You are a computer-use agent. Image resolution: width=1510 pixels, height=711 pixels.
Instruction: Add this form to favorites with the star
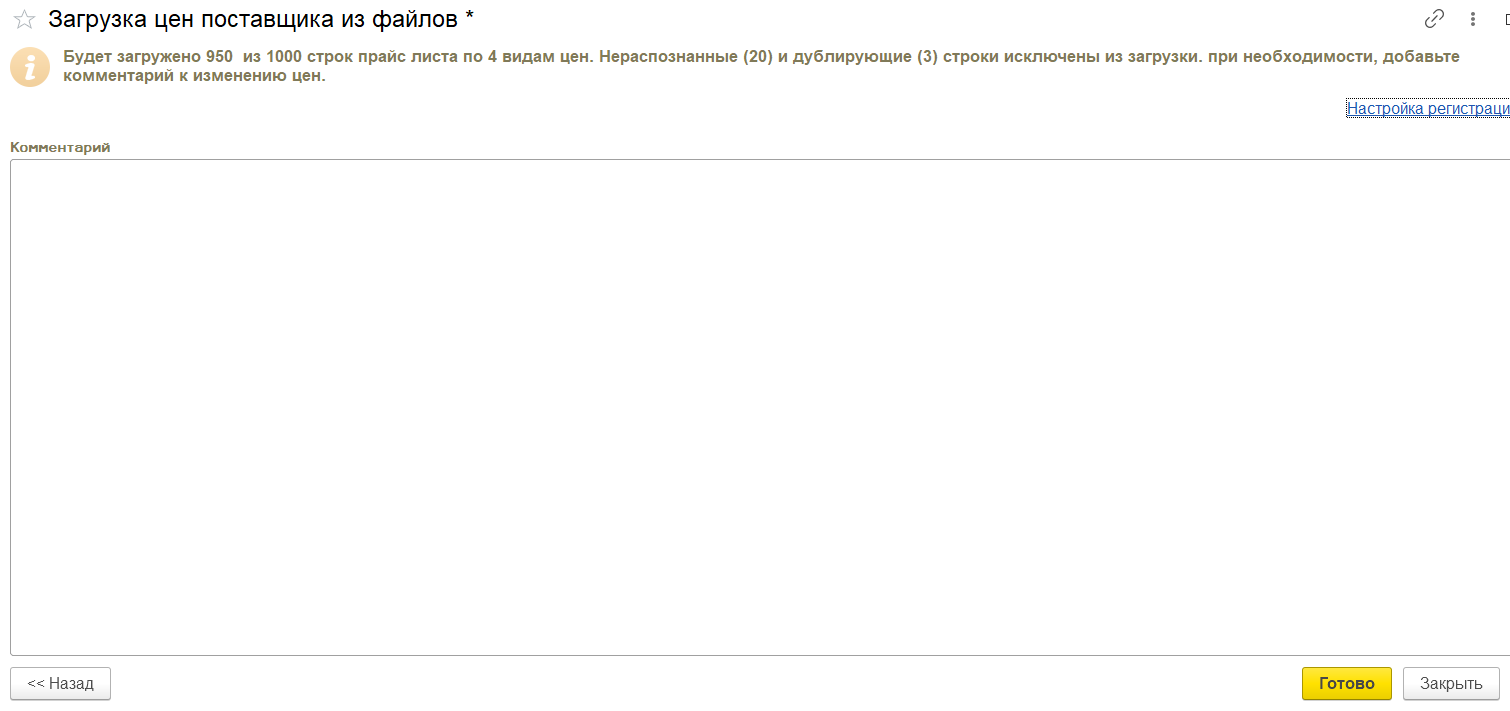24,19
